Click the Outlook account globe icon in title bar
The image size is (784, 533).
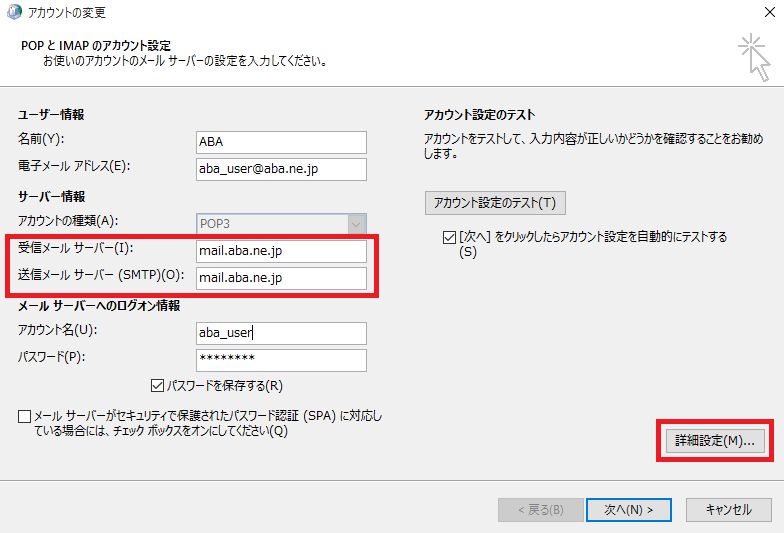coord(14,12)
